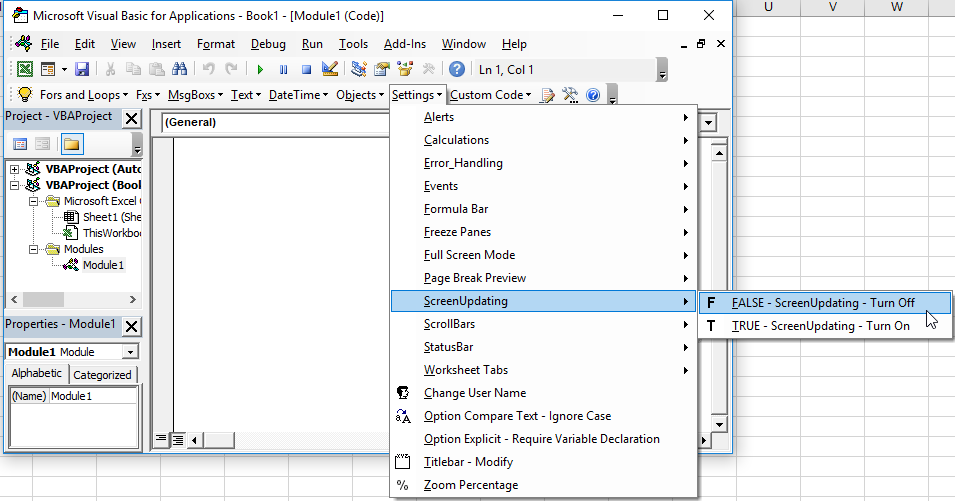Click the blue Help question mark icon
Image resolution: width=955 pixels, height=501 pixels.
pyautogui.click(x=457, y=69)
